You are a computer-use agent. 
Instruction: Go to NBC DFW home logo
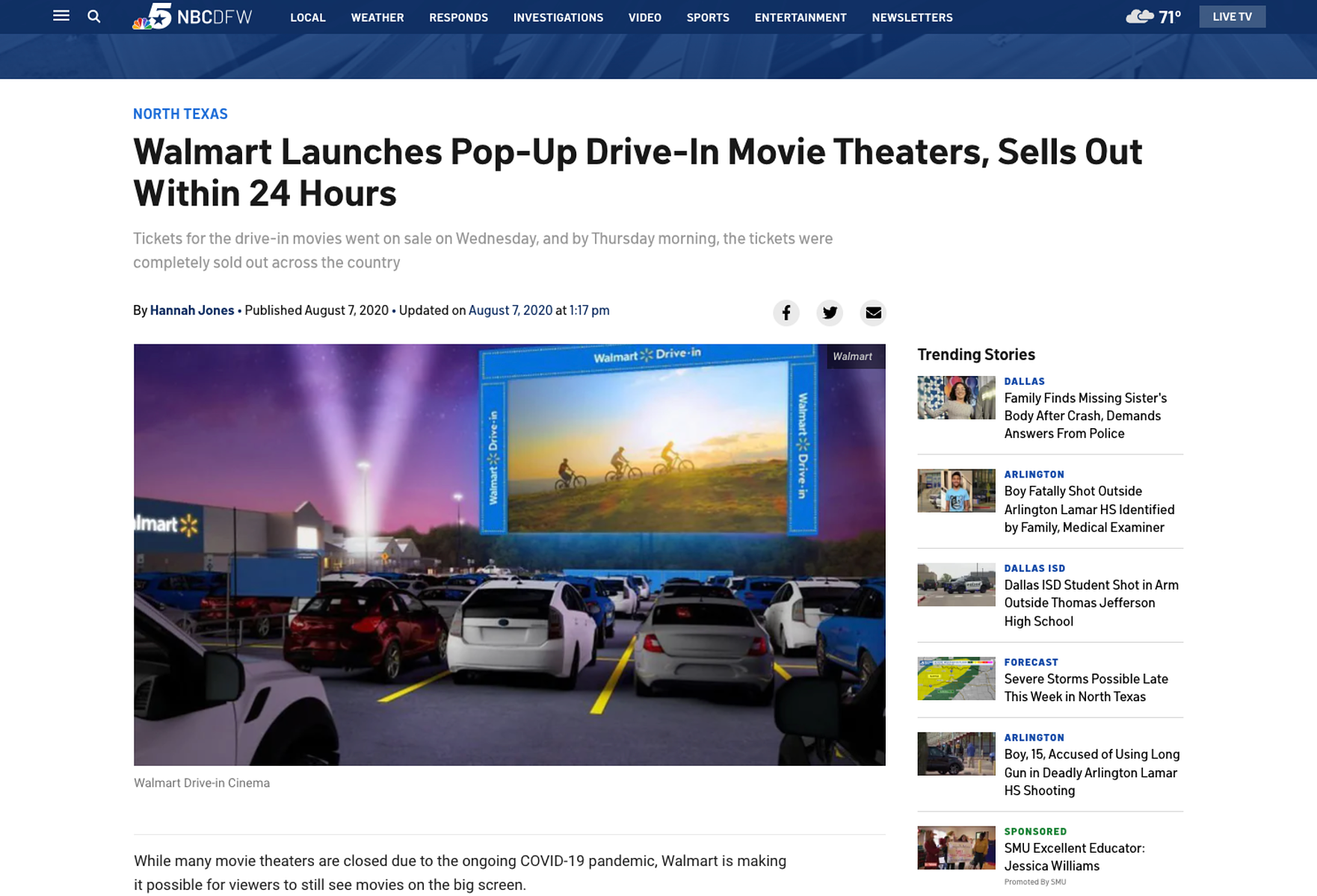click(192, 16)
